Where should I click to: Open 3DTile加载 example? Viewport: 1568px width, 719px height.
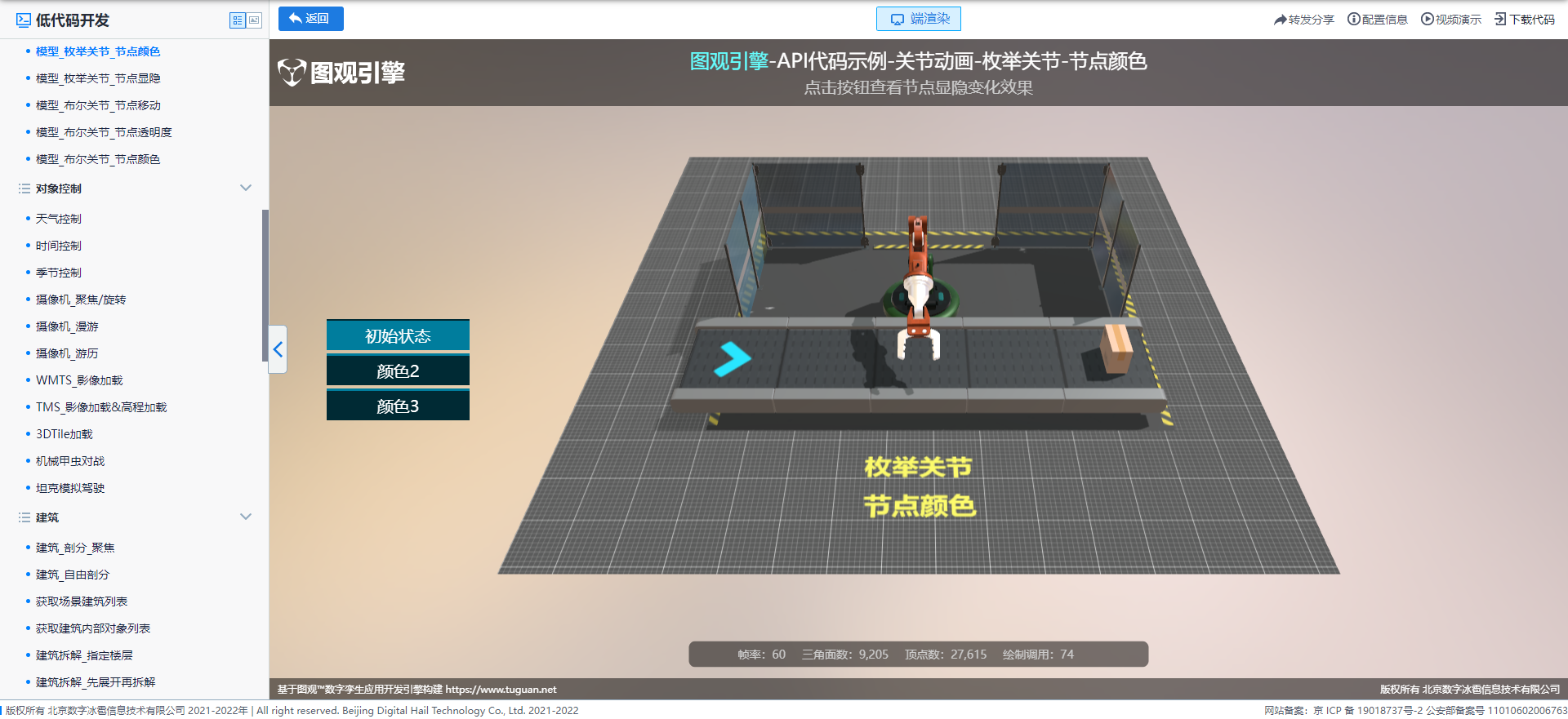coord(65,434)
